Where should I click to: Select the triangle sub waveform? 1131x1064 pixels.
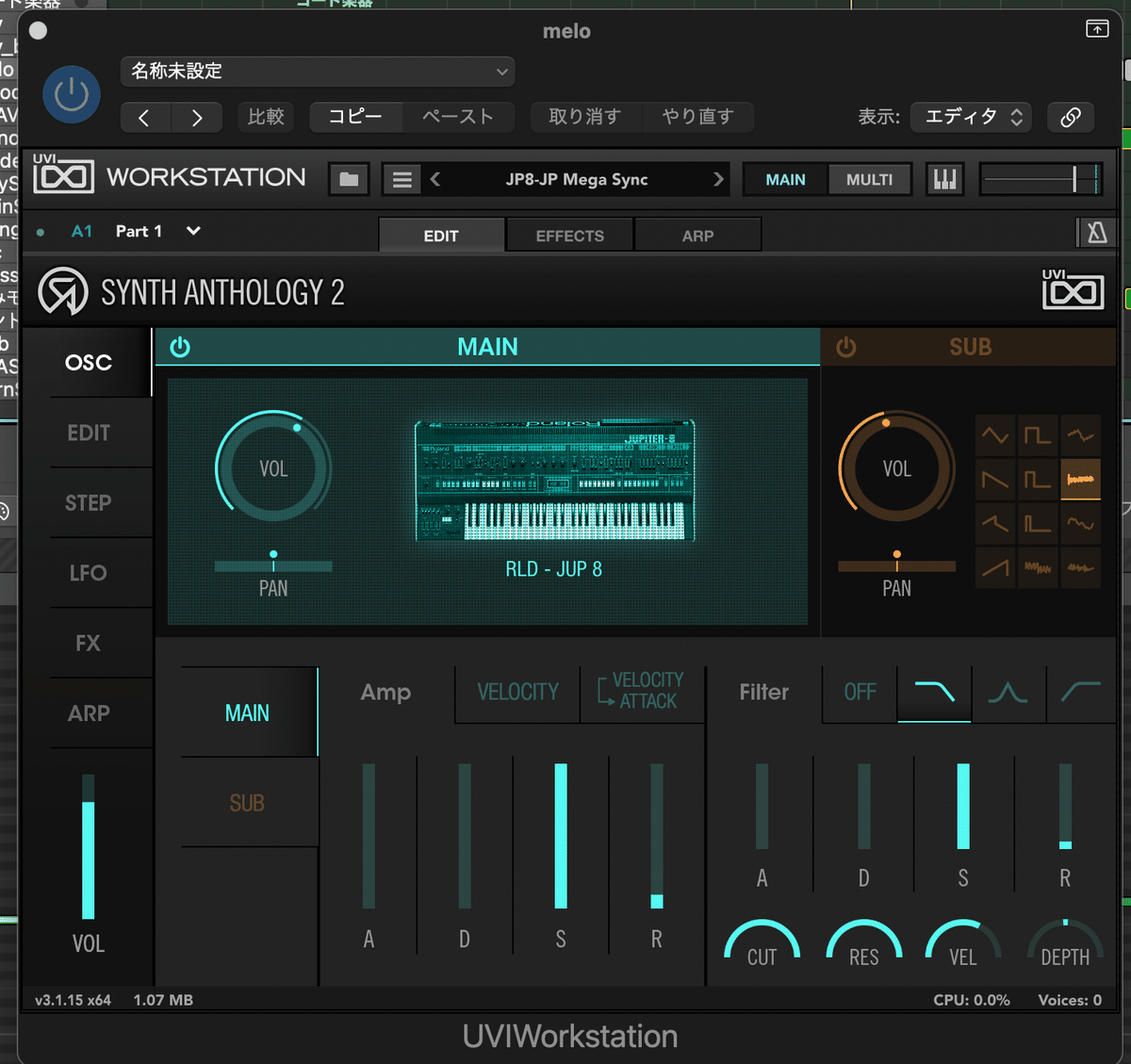tap(995, 435)
